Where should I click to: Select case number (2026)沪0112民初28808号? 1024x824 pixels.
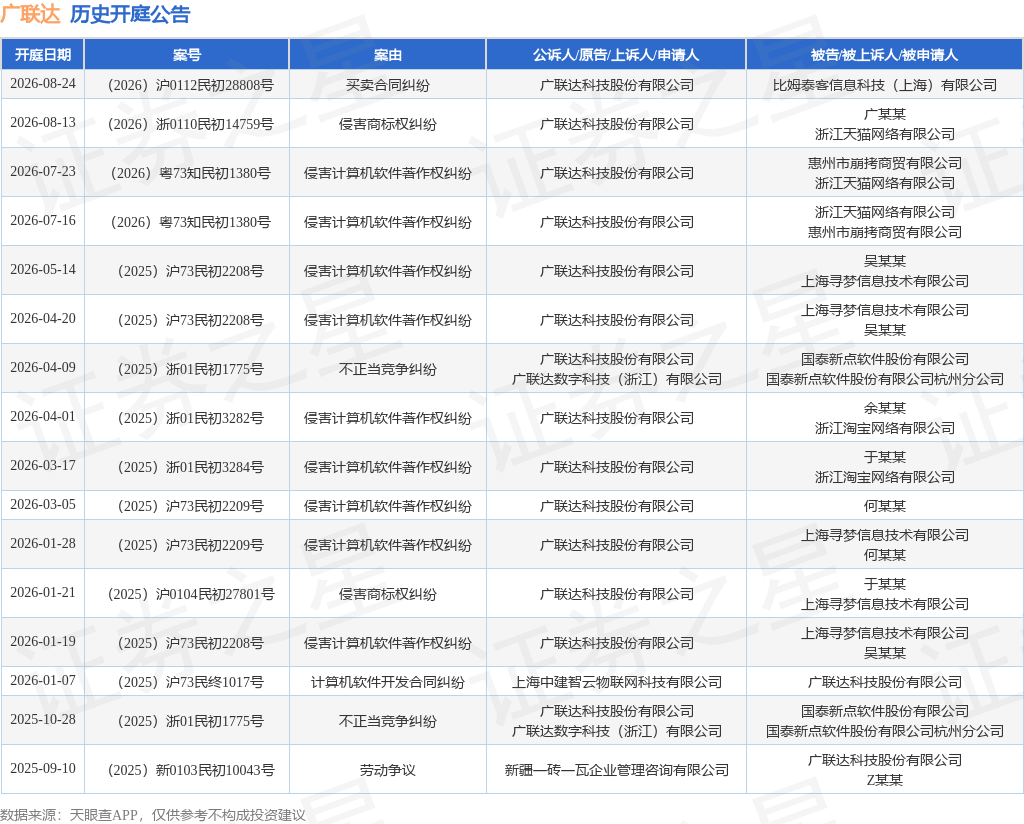pos(189,85)
